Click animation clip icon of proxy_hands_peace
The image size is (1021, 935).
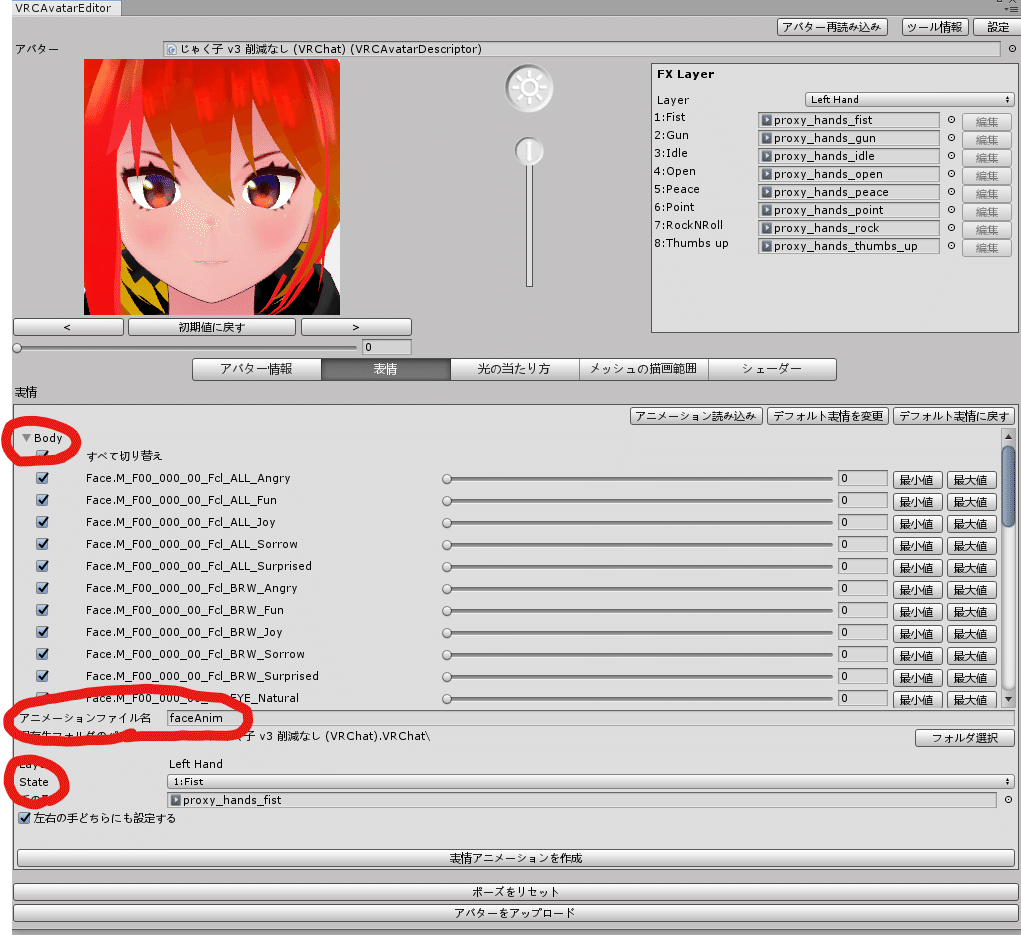pos(767,192)
